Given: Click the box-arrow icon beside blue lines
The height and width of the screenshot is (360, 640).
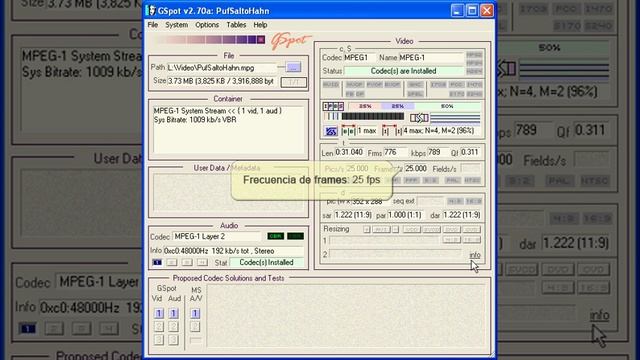Looking at the screenshot, I should (419, 118).
